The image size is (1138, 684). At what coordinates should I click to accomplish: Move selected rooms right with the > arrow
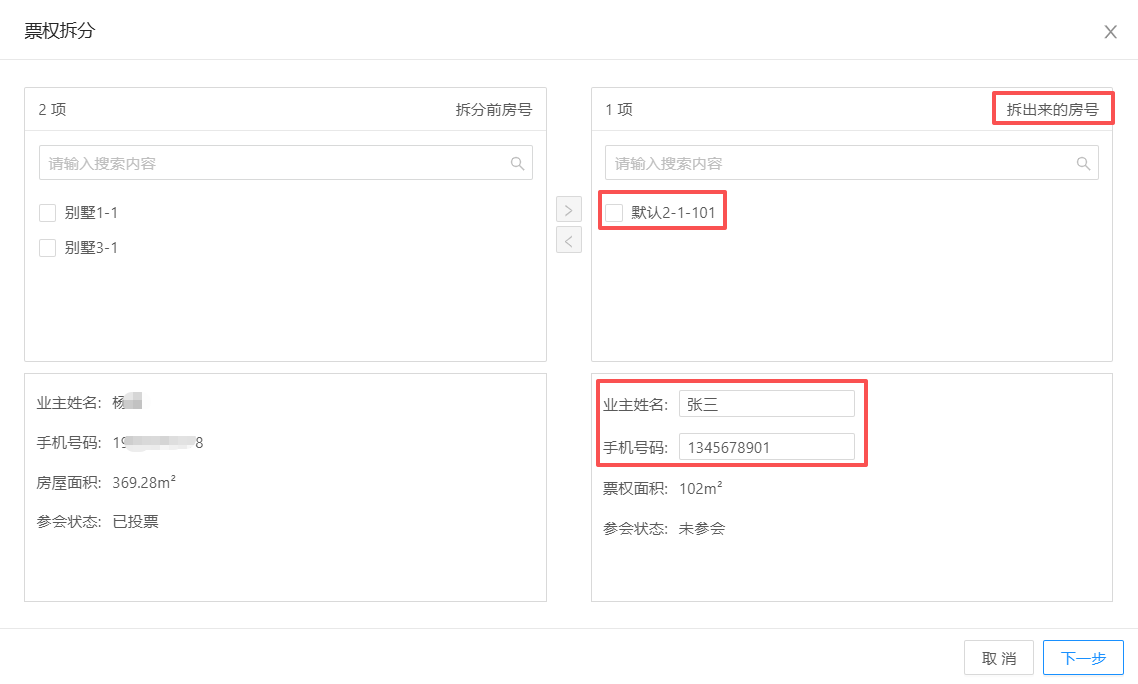[x=569, y=210]
